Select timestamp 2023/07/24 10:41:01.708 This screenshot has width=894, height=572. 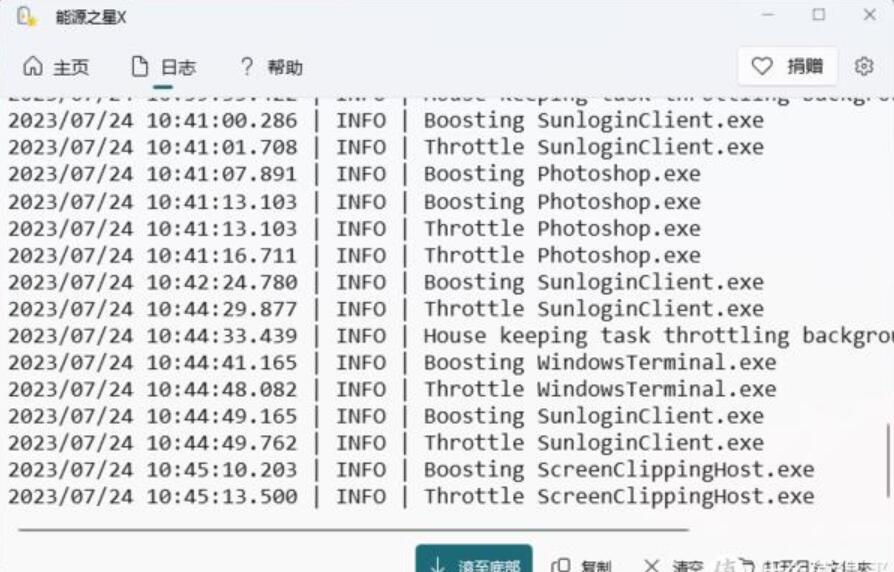pyautogui.click(x=153, y=147)
